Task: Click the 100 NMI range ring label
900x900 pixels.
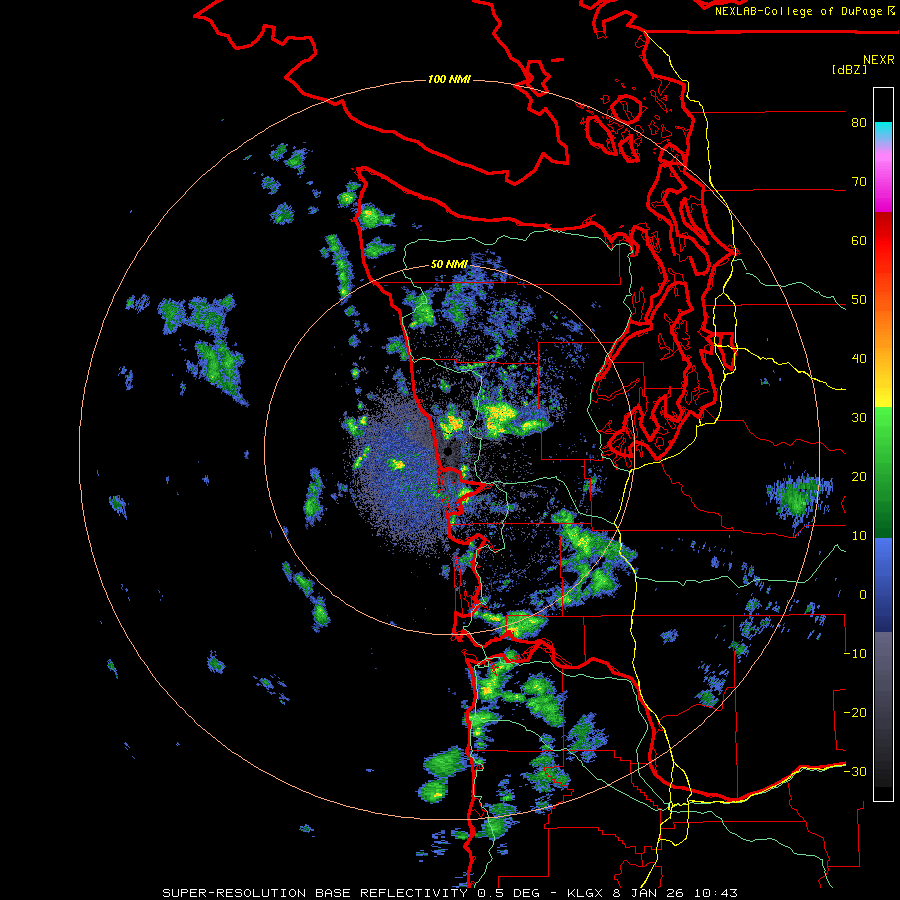Action: (x=449, y=79)
